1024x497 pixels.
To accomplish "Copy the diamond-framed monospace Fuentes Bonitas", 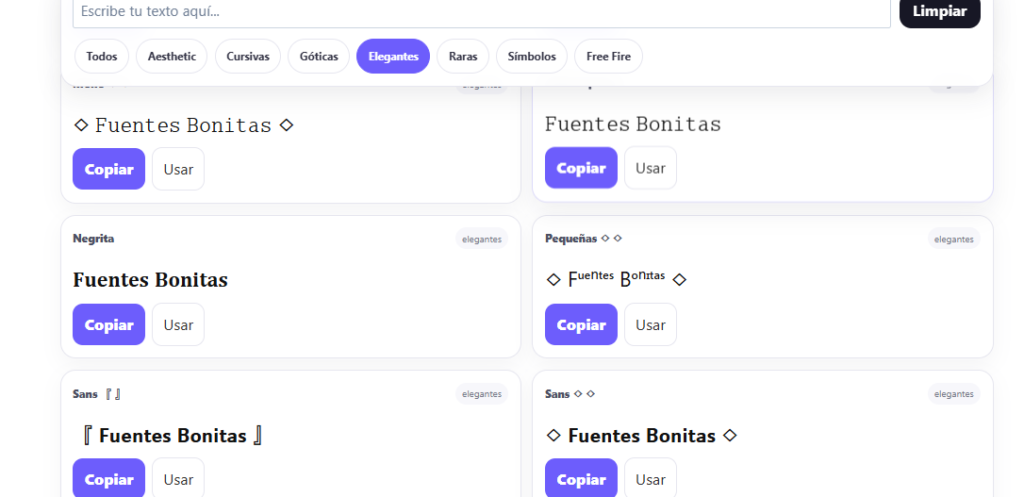I will tap(109, 169).
